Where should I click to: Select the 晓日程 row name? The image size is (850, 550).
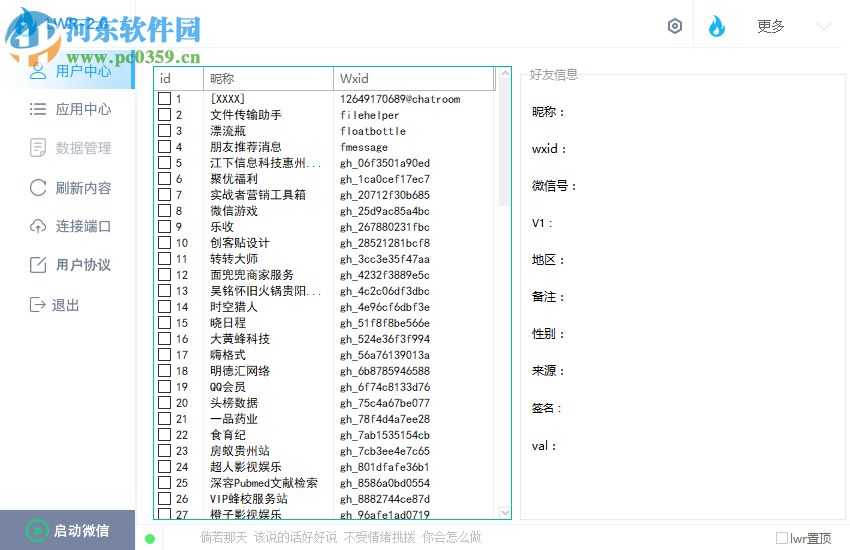[x=228, y=322]
